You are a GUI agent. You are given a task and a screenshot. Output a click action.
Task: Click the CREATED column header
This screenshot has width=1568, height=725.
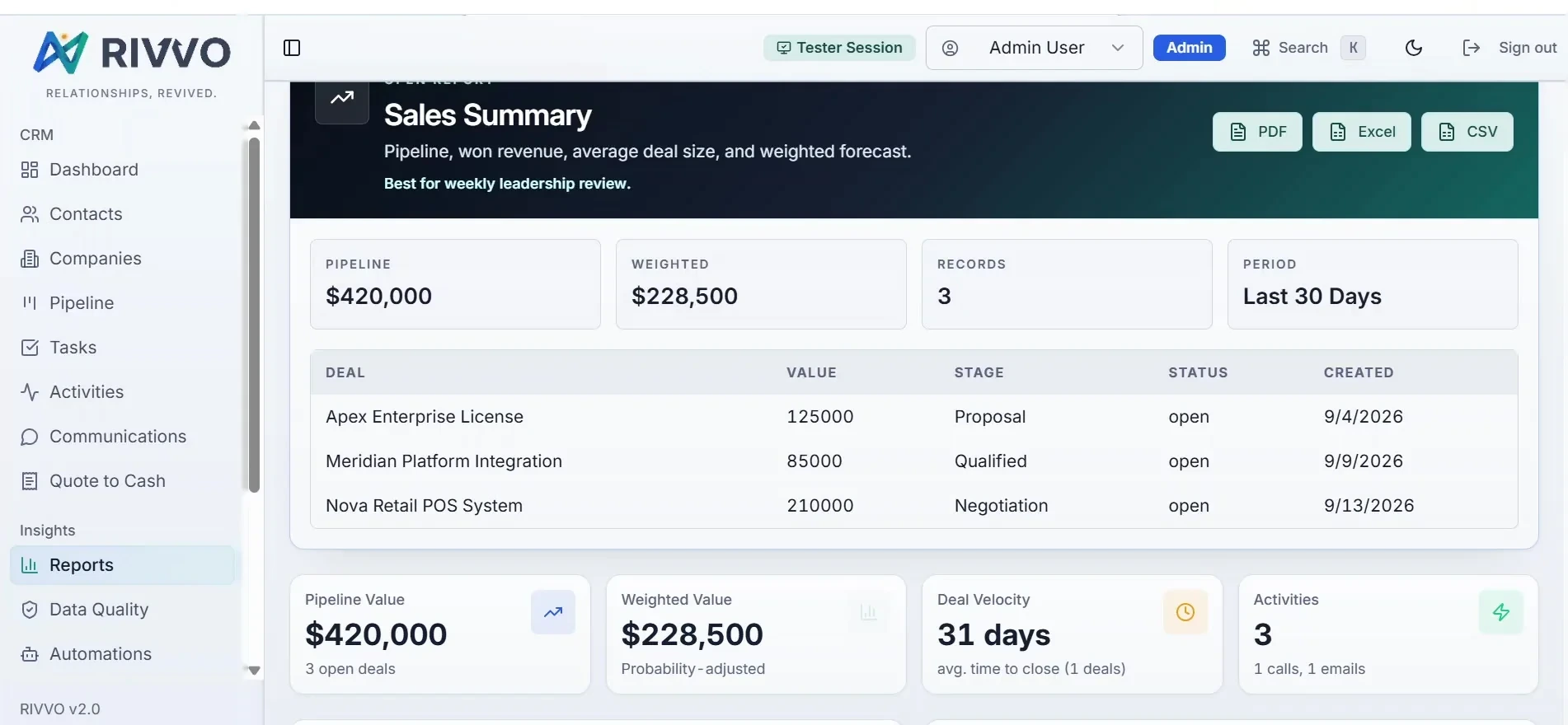click(1359, 372)
